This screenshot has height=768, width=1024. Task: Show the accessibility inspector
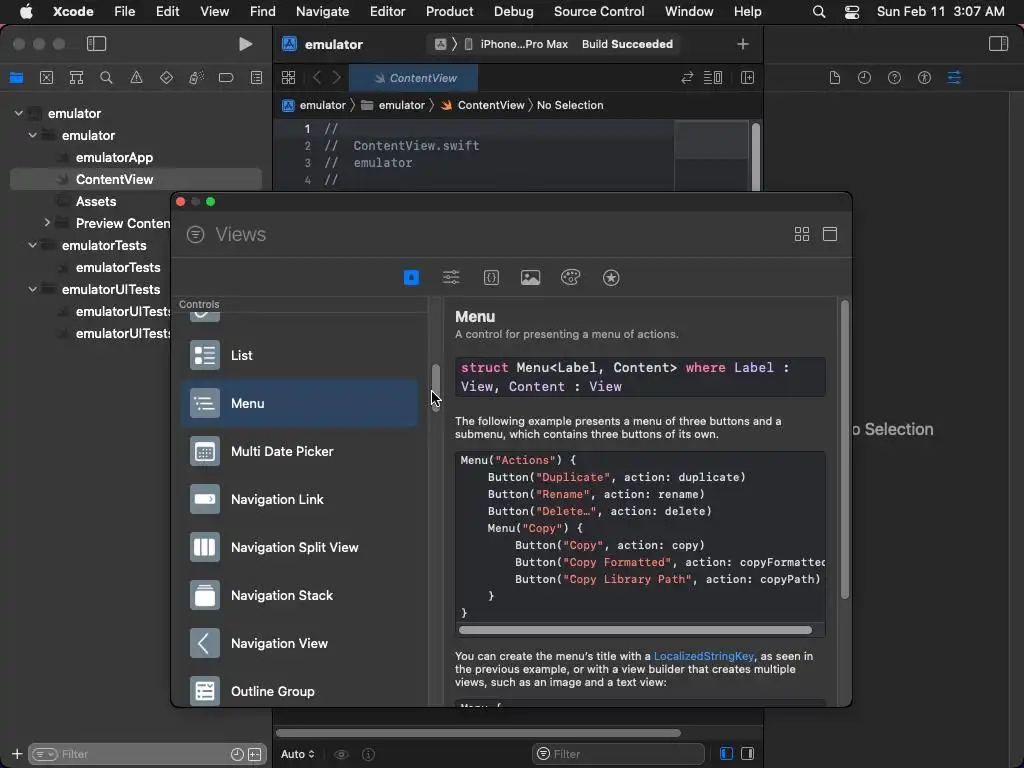click(924, 78)
